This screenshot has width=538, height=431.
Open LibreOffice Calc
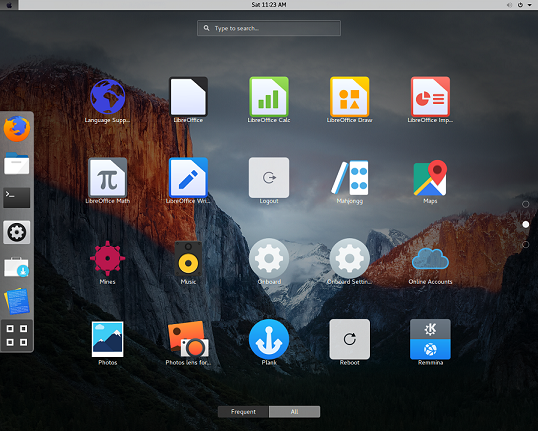[x=269, y=97]
